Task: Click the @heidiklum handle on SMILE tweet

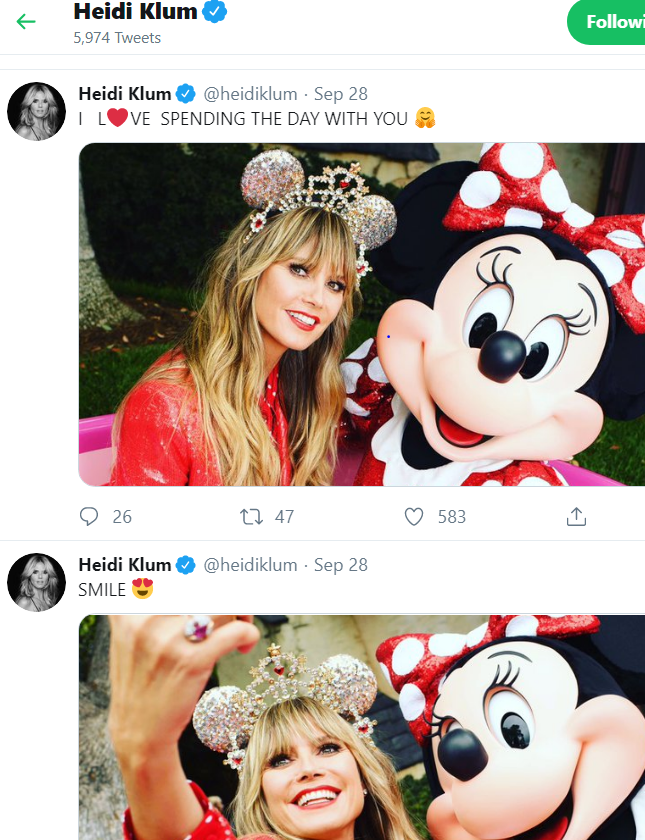Action: [250, 565]
